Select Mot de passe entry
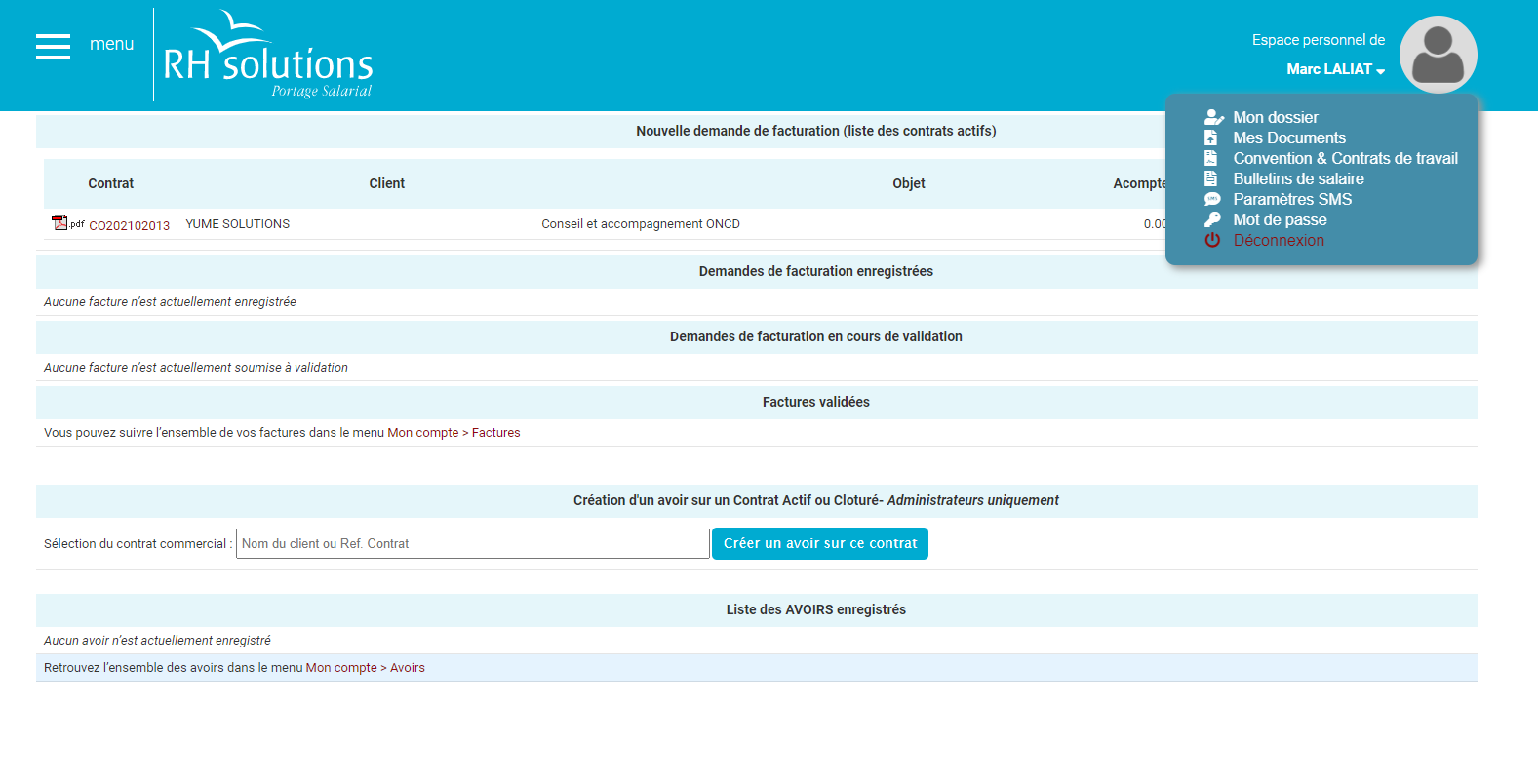The image size is (1538, 784). tap(1280, 219)
